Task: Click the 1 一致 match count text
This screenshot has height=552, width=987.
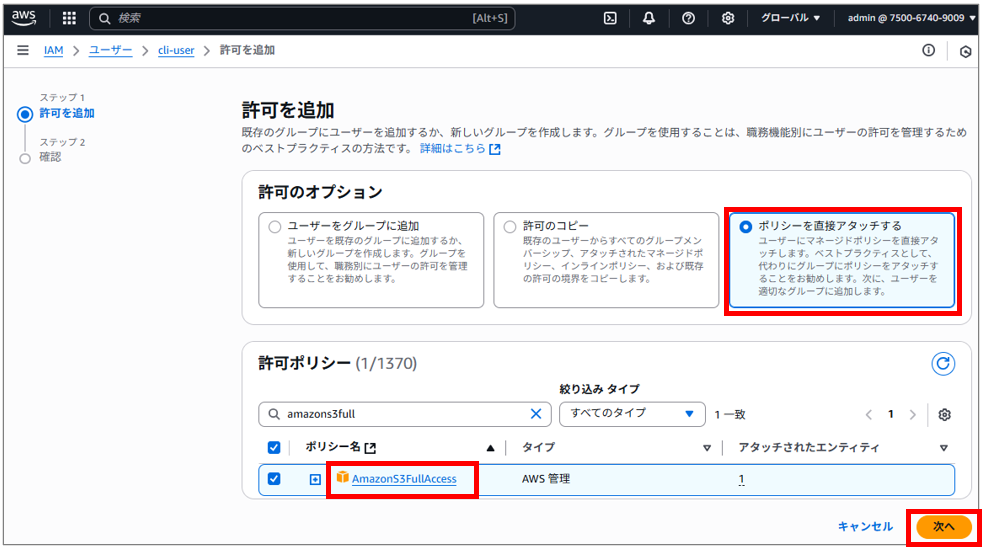Action: click(730, 414)
